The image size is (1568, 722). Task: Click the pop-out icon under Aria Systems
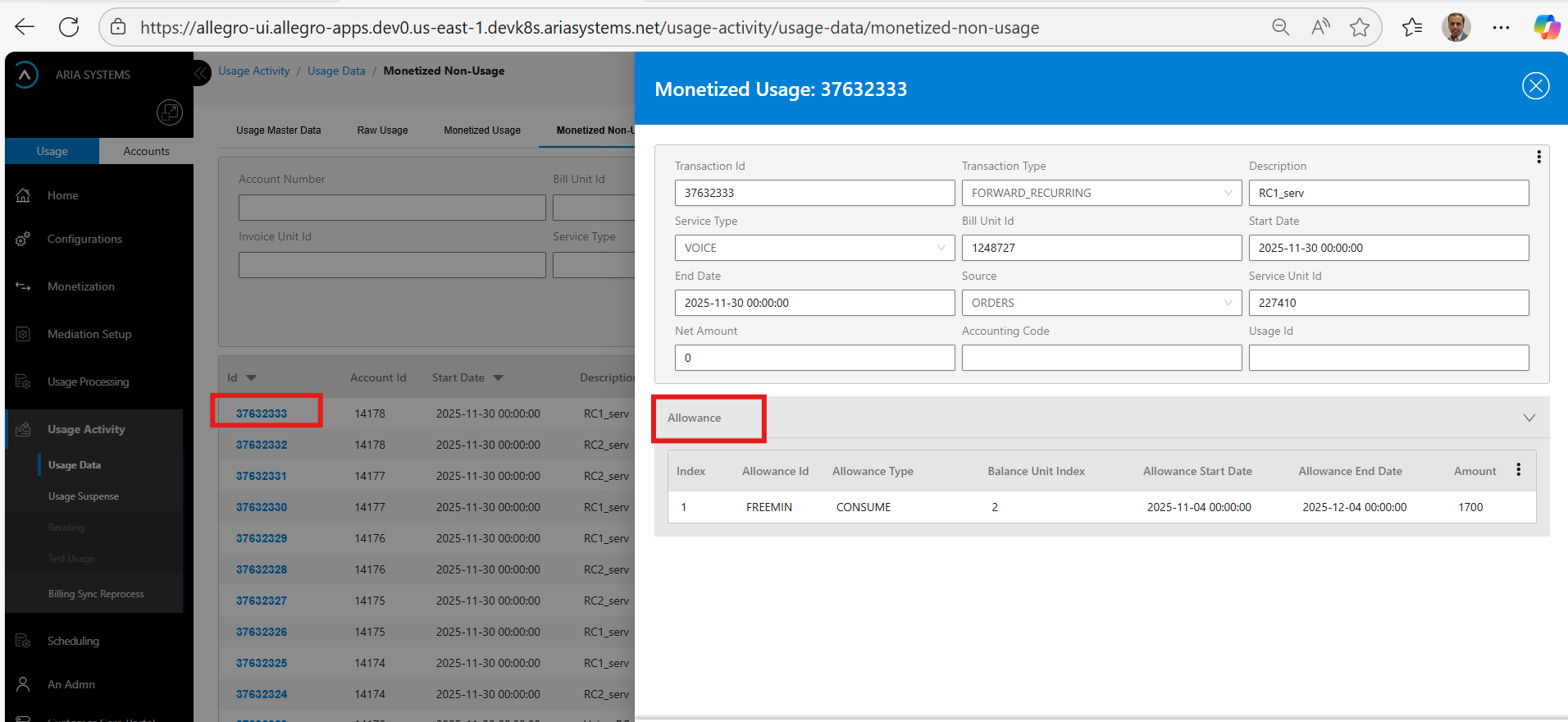click(x=170, y=112)
